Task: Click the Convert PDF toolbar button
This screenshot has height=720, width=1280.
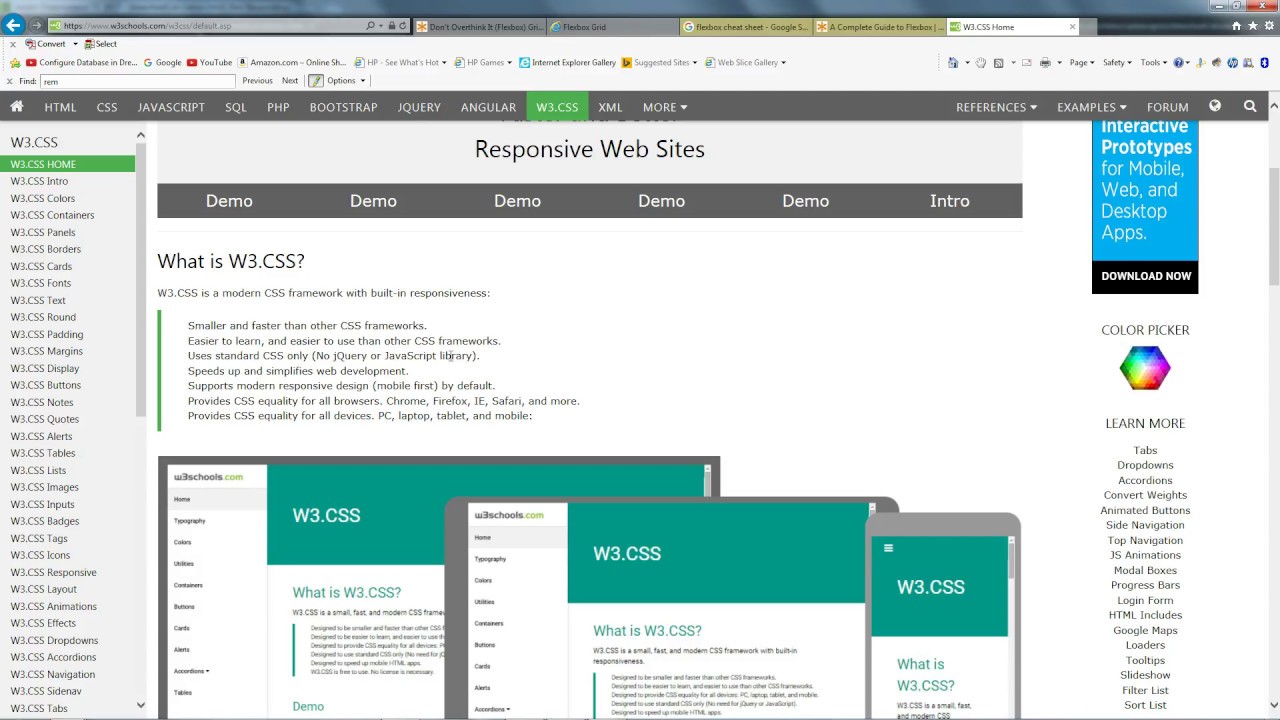Action: [46, 44]
